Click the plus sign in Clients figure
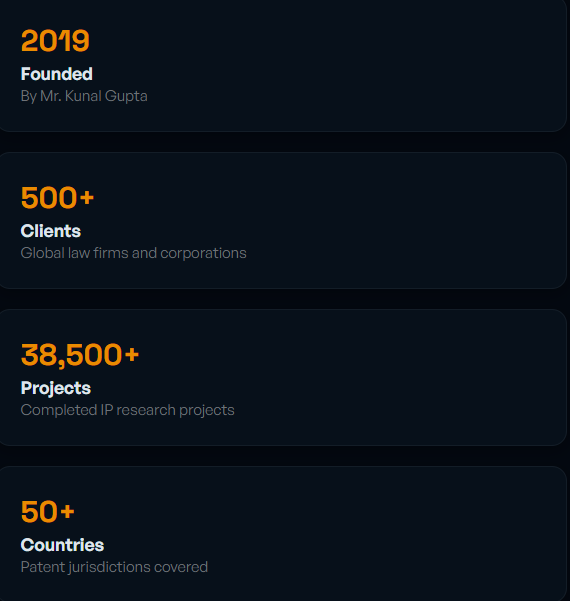The width and height of the screenshot is (570, 601). (87, 198)
